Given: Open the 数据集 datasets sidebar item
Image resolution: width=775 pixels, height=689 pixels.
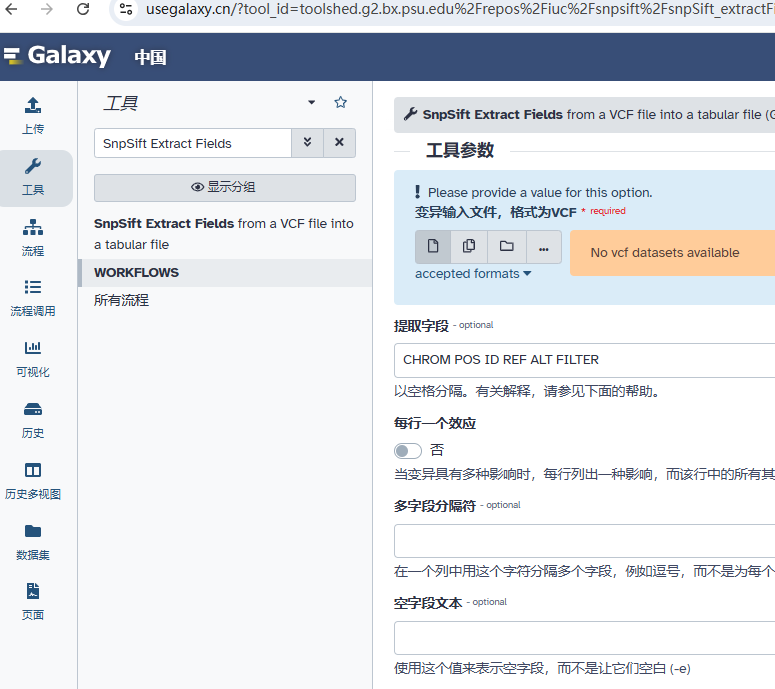Looking at the screenshot, I should coord(33,543).
